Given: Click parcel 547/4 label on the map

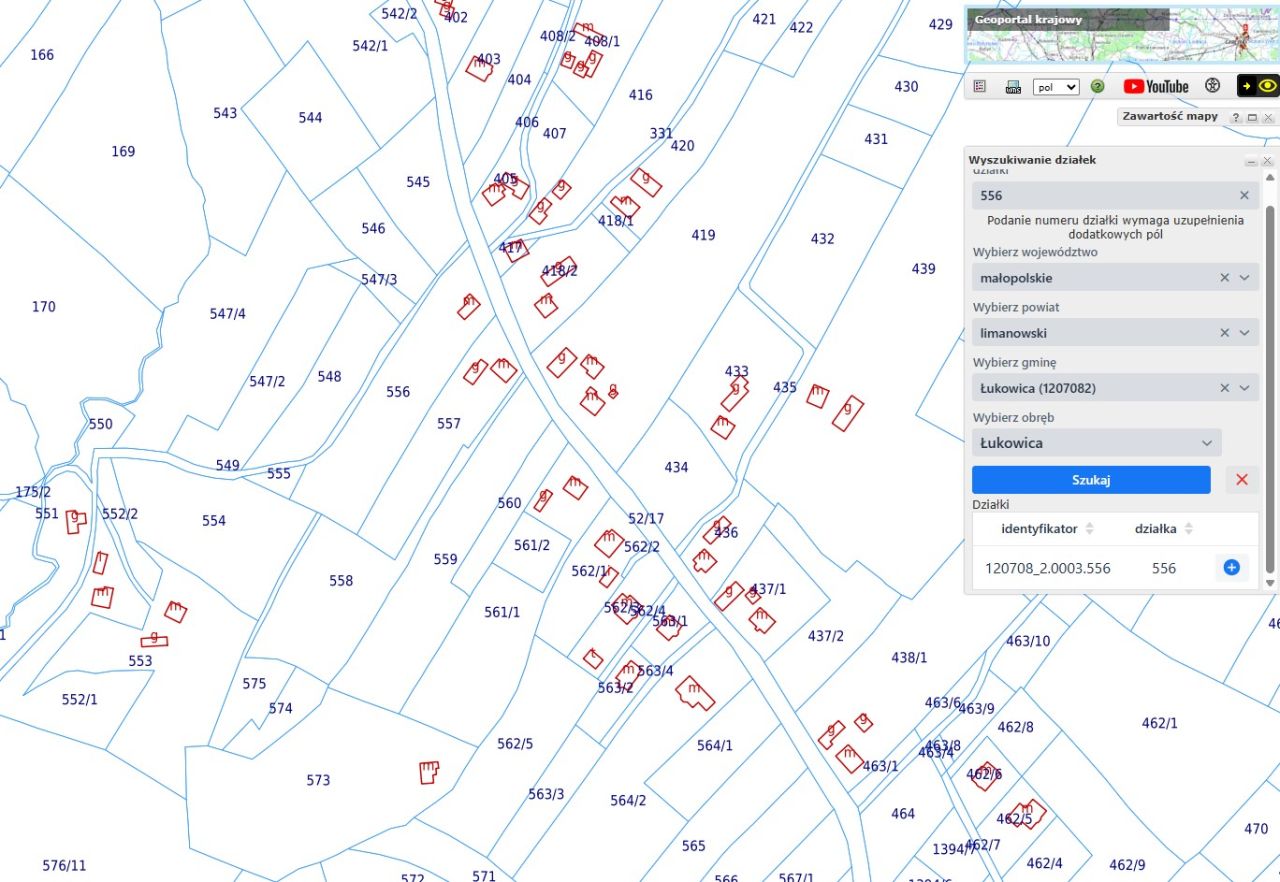Looking at the screenshot, I should [x=228, y=314].
